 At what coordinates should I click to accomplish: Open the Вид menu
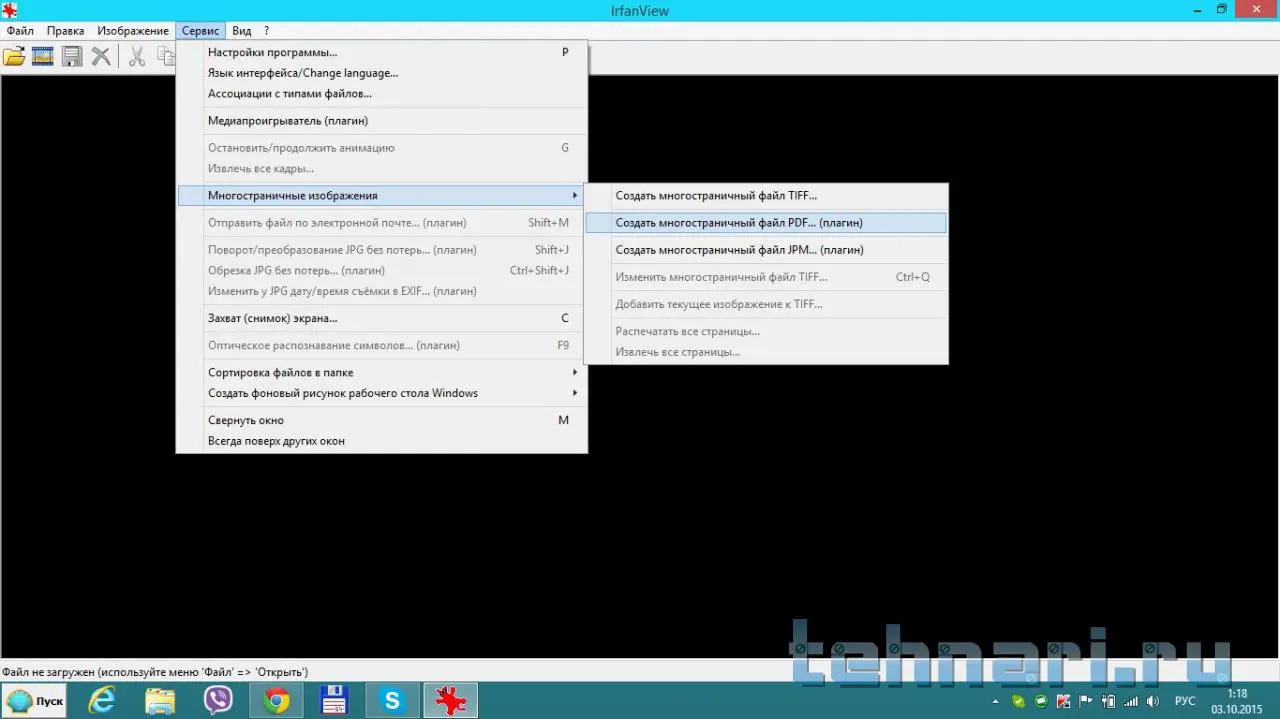coord(241,31)
